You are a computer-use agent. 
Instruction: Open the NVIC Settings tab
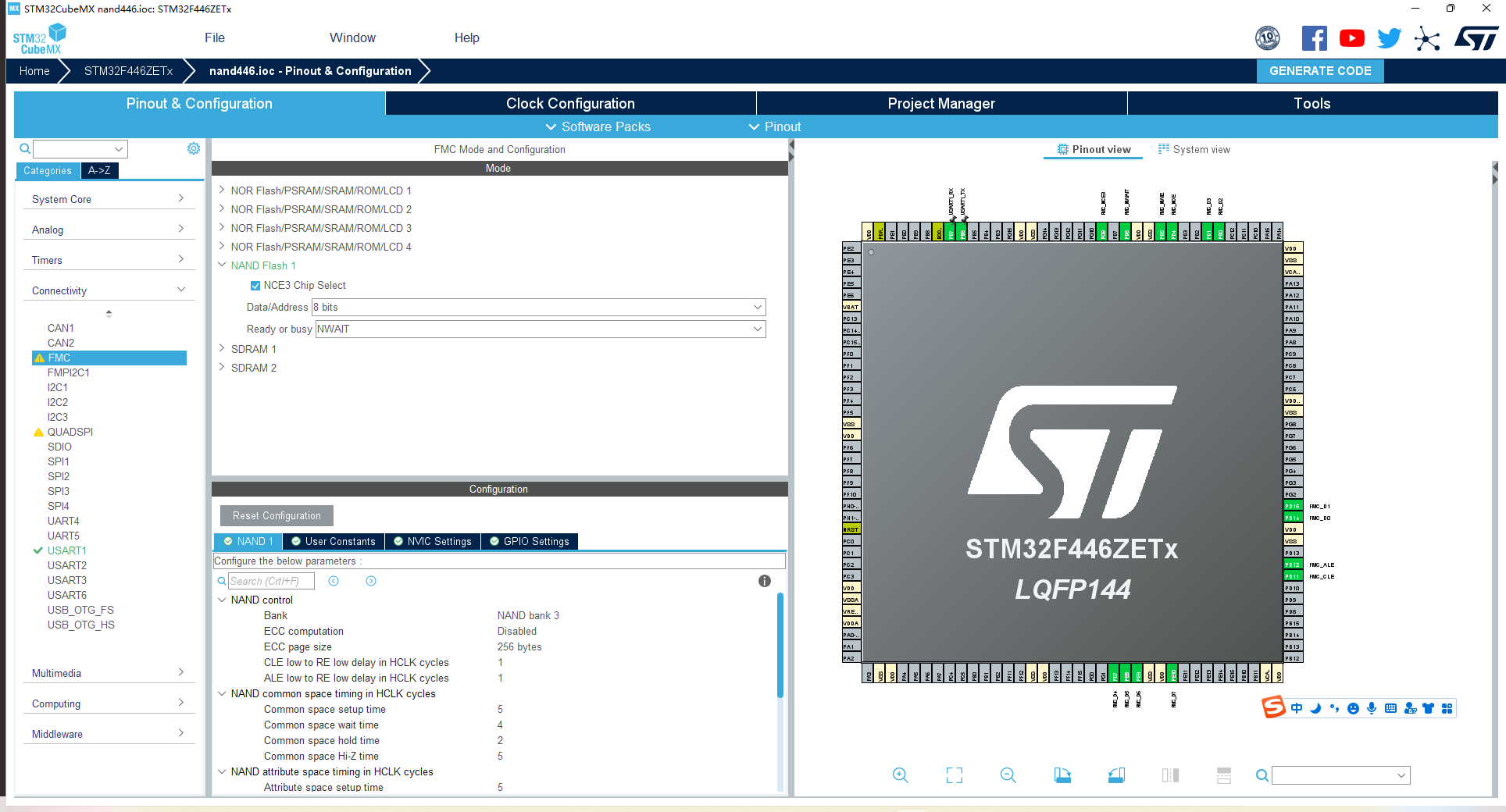(x=432, y=541)
